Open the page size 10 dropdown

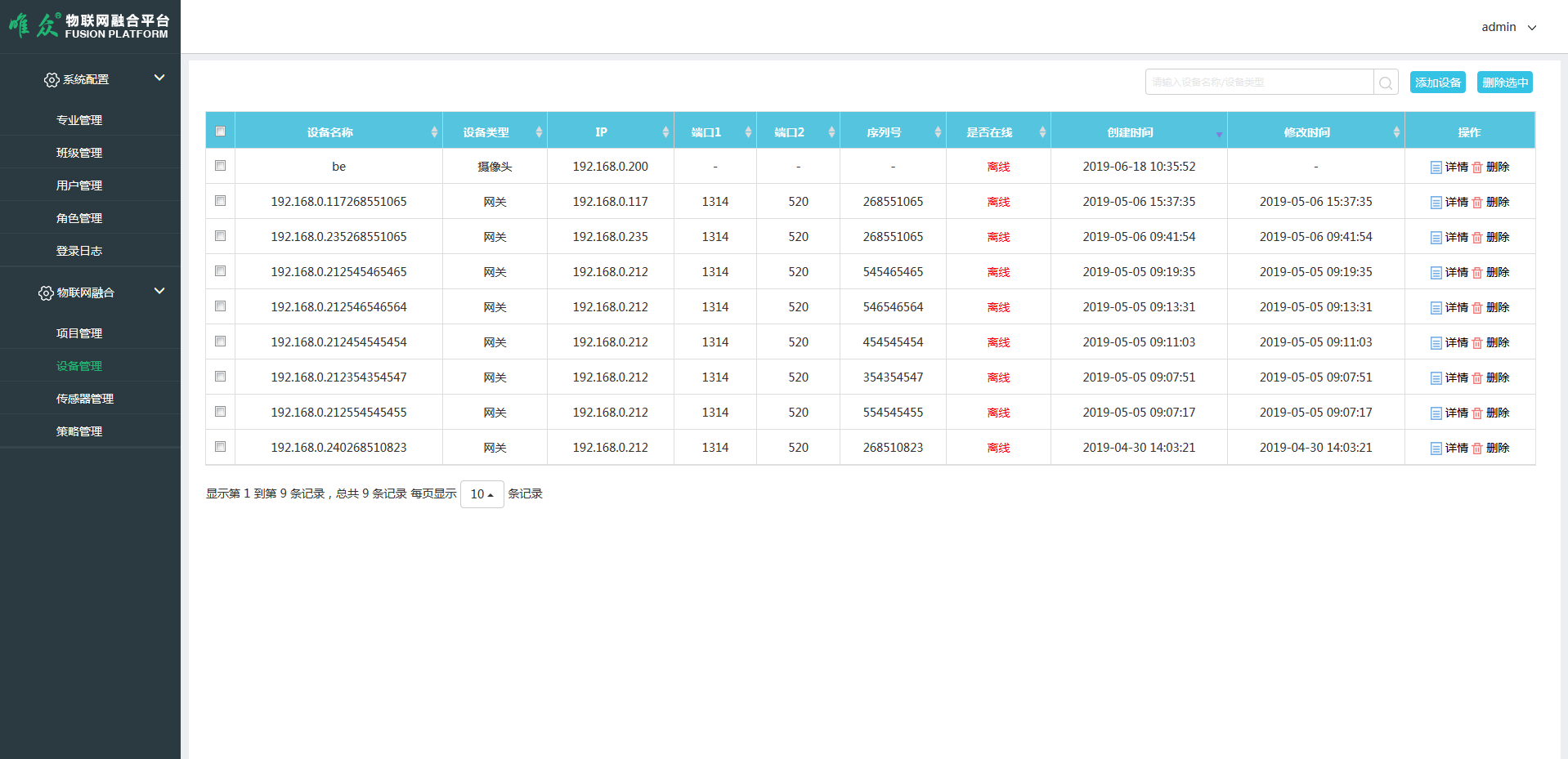(482, 494)
